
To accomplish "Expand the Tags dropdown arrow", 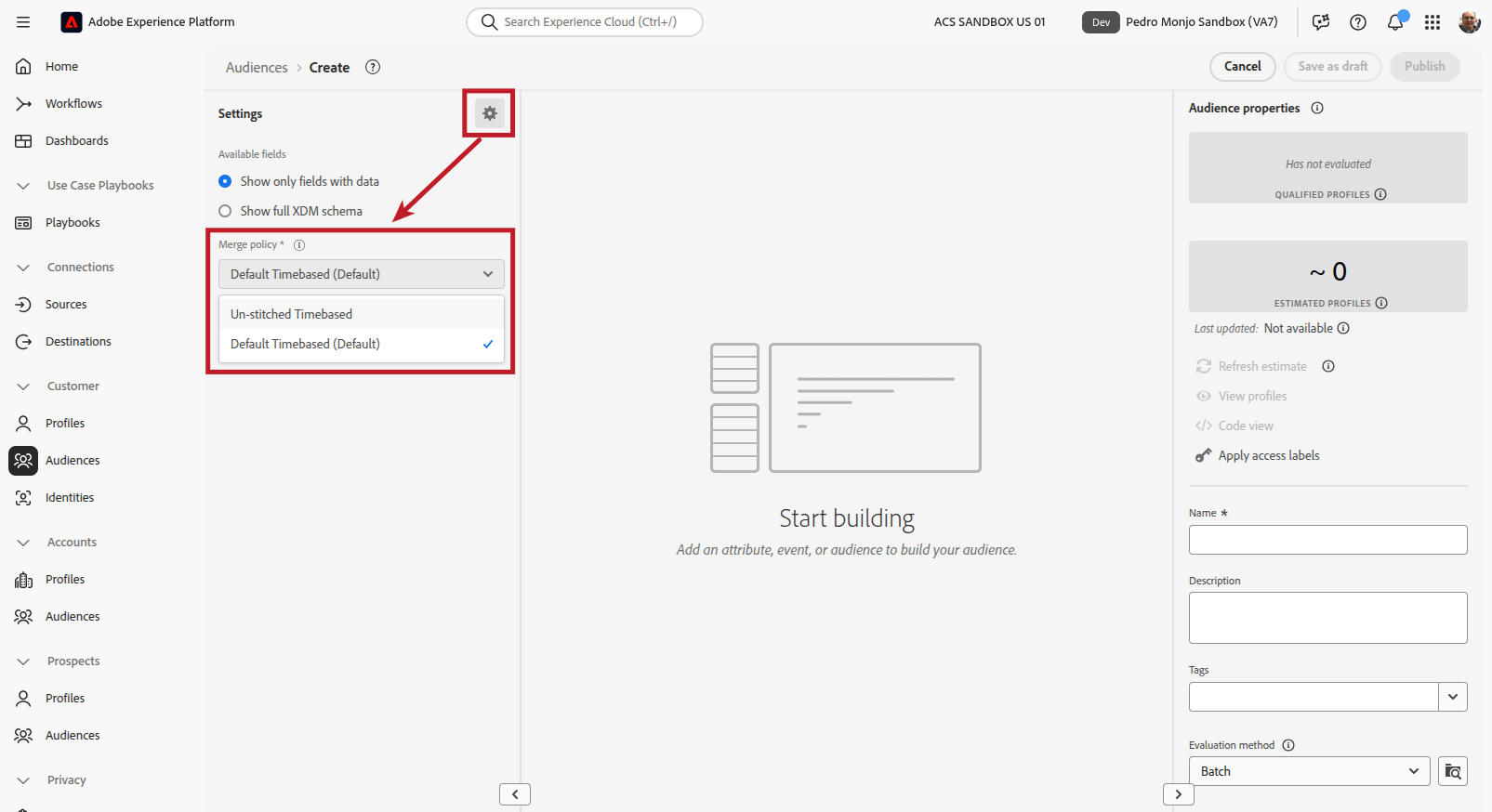I will coord(1452,697).
